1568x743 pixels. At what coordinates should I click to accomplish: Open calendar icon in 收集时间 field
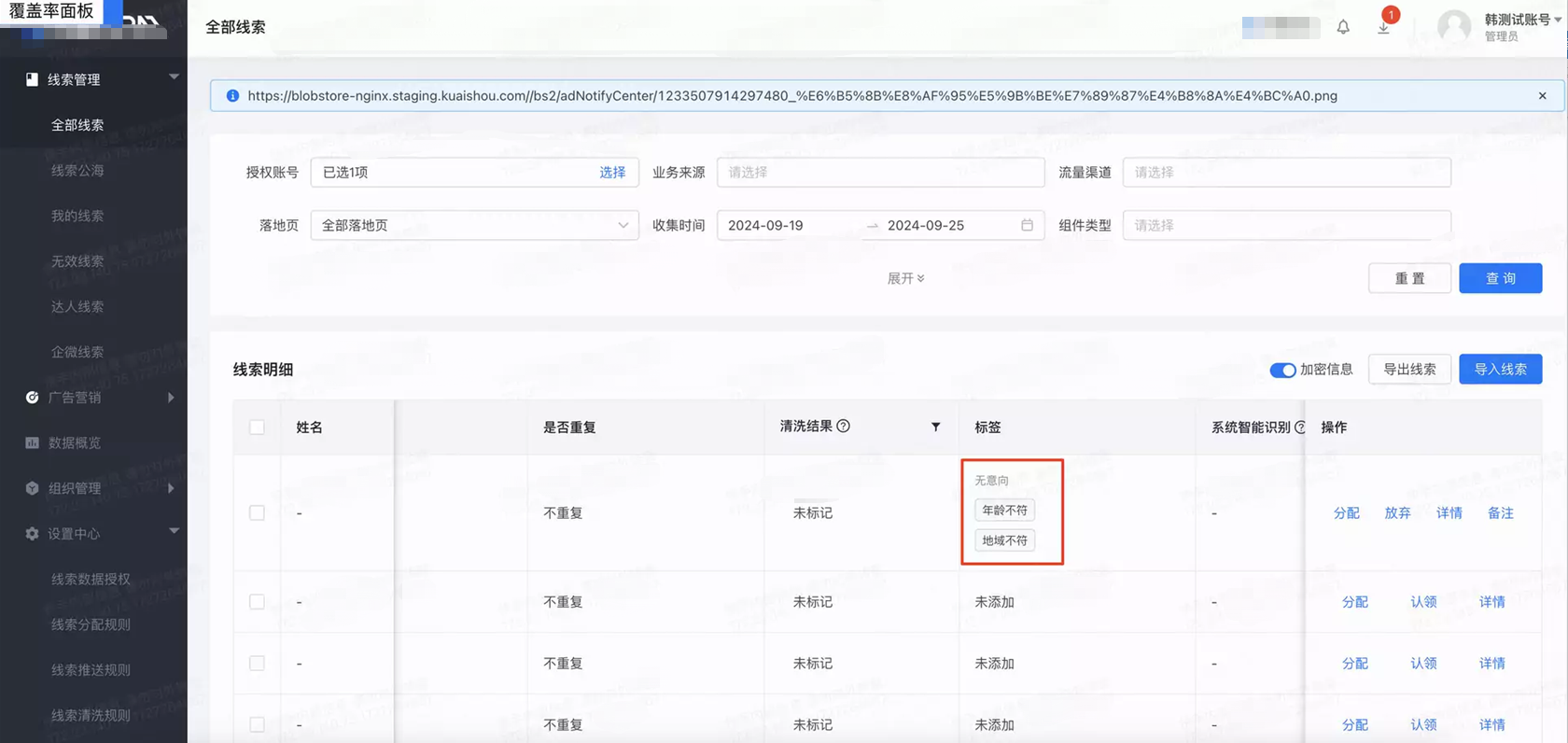coord(1027,225)
